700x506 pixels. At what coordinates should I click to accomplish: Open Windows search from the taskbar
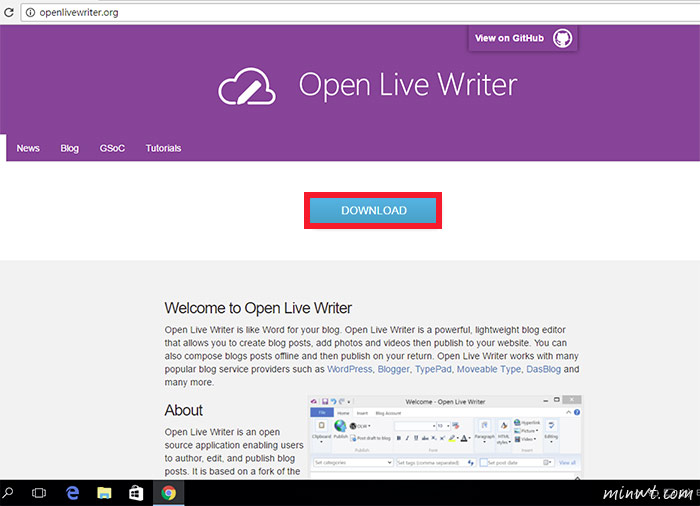(8, 493)
